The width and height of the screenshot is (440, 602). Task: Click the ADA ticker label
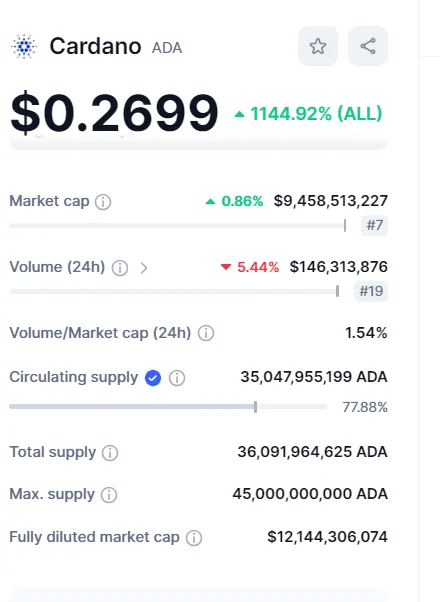pos(167,48)
